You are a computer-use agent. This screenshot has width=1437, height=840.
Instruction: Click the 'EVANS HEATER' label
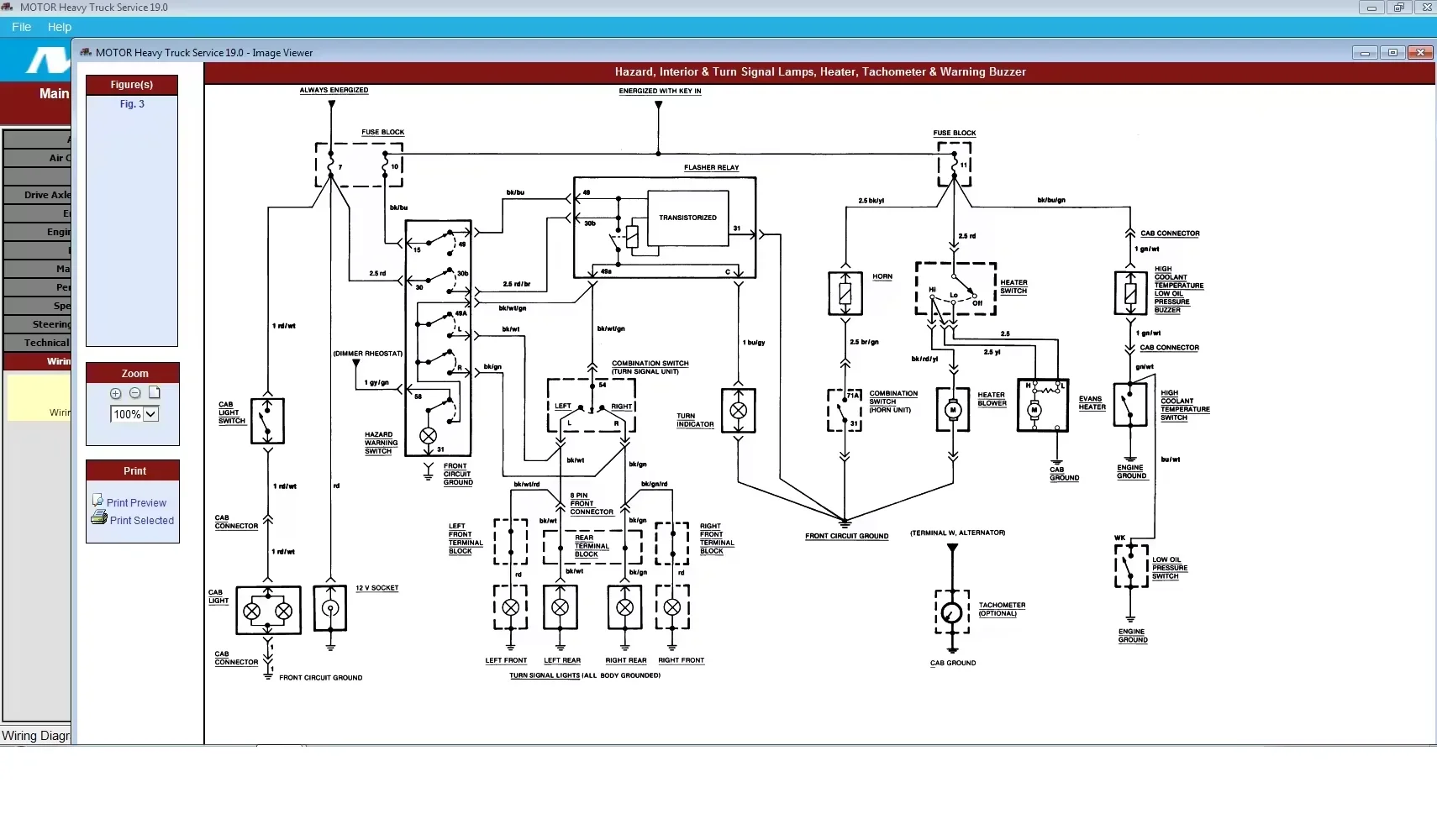point(1092,403)
